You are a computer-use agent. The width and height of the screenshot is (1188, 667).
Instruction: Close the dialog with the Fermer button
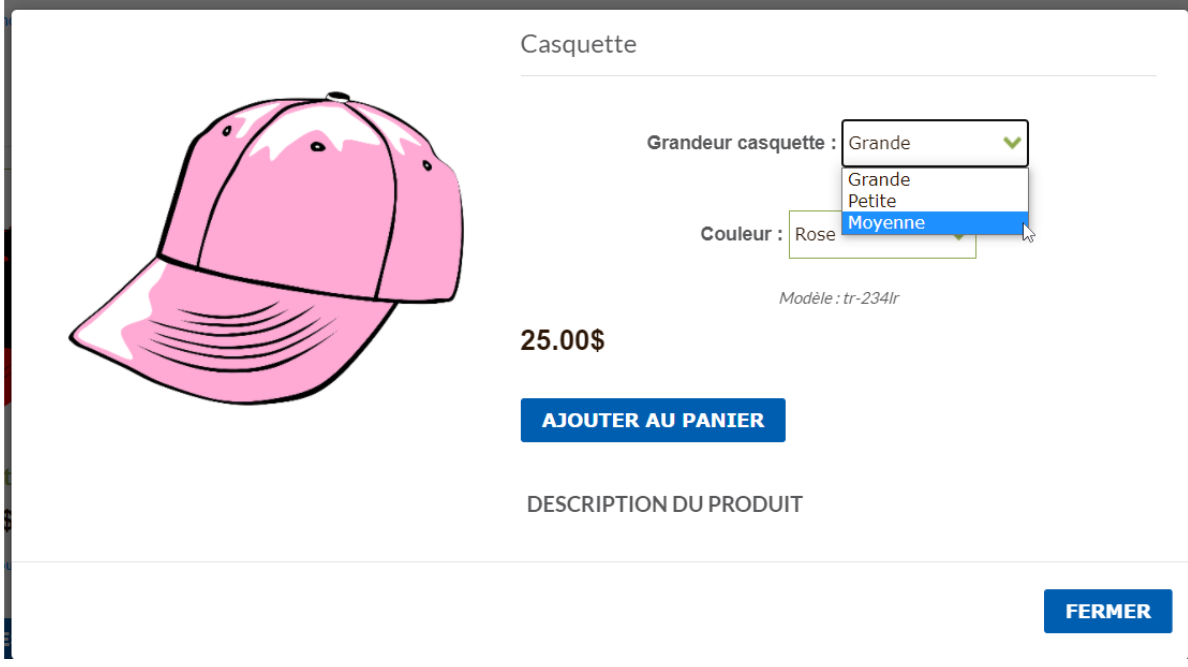(1108, 611)
